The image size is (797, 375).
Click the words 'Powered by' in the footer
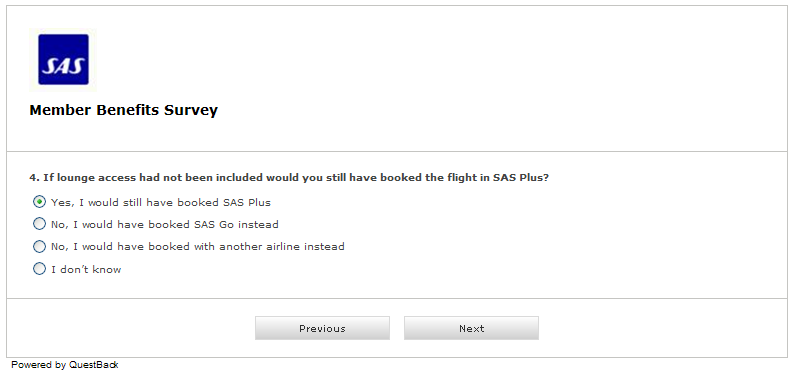39,365
